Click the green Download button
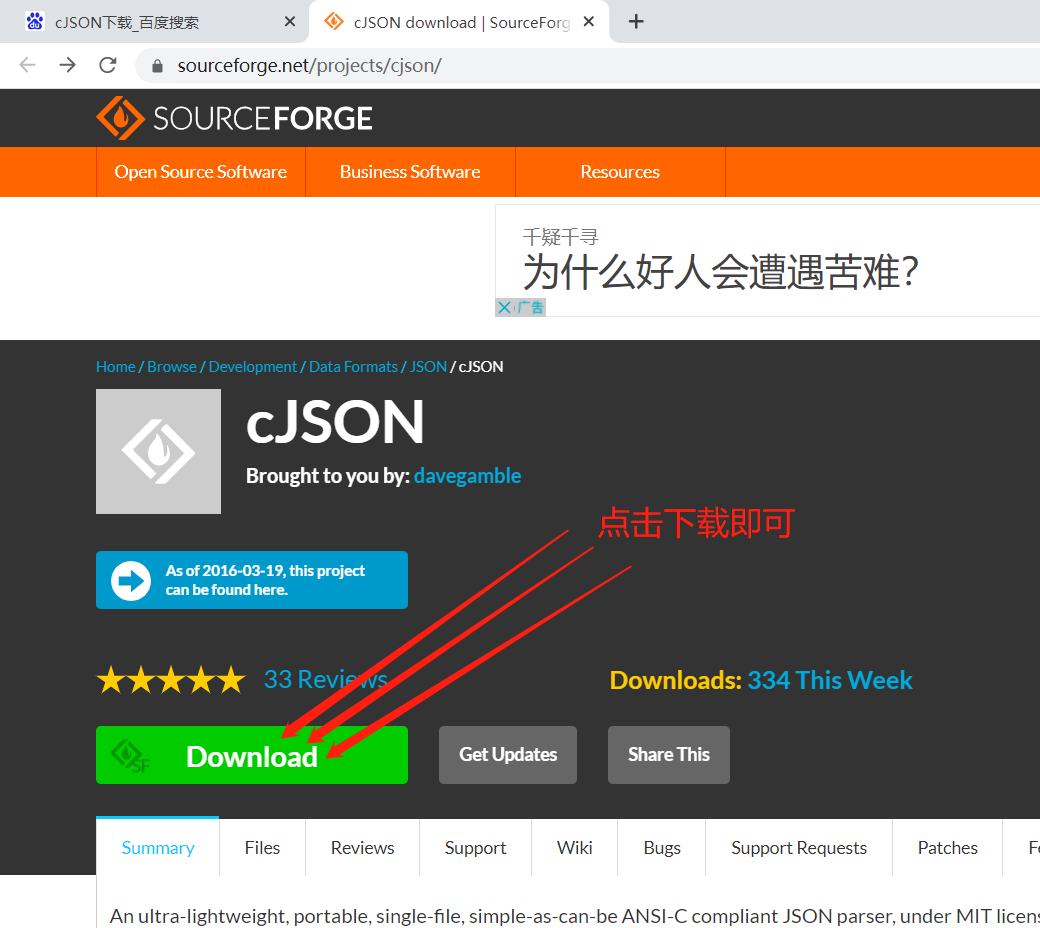 tap(252, 755)
